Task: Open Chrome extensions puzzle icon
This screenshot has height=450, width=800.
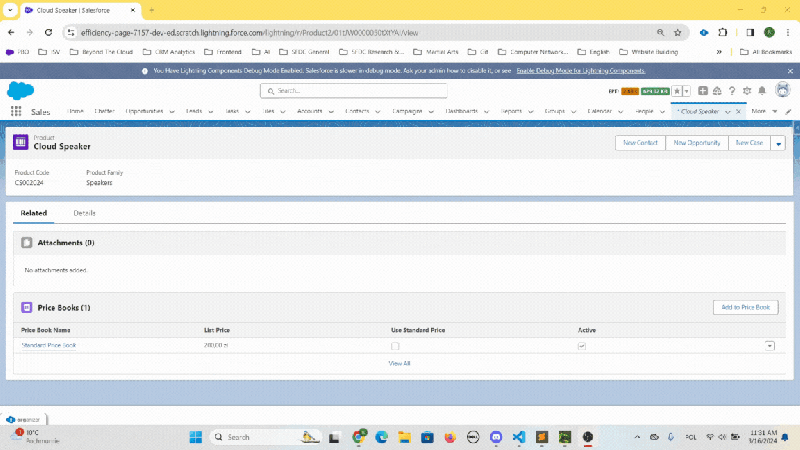Action: (x=722, y=33)
